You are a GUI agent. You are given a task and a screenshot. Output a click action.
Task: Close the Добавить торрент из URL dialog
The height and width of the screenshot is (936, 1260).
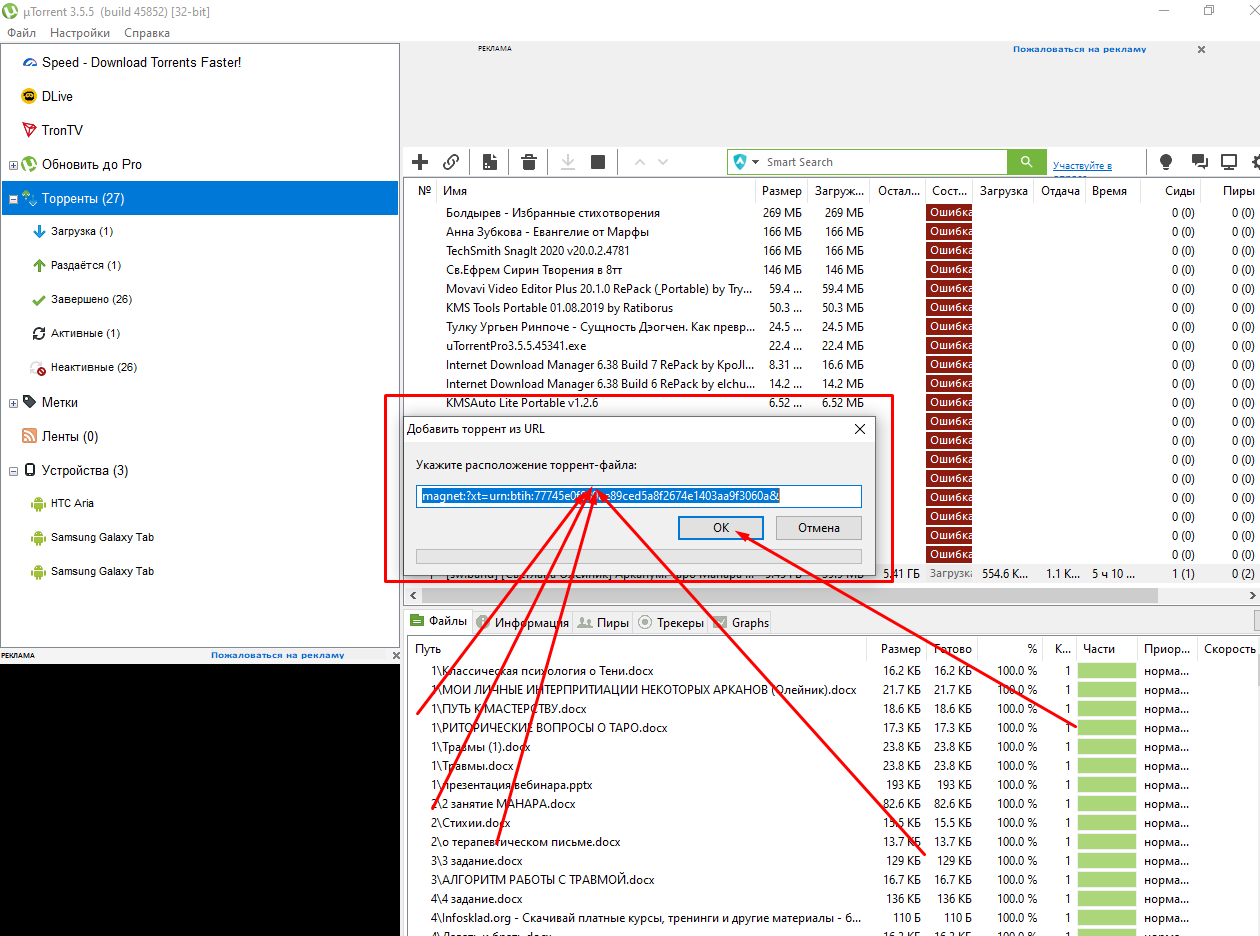click(x=859, y=429)
